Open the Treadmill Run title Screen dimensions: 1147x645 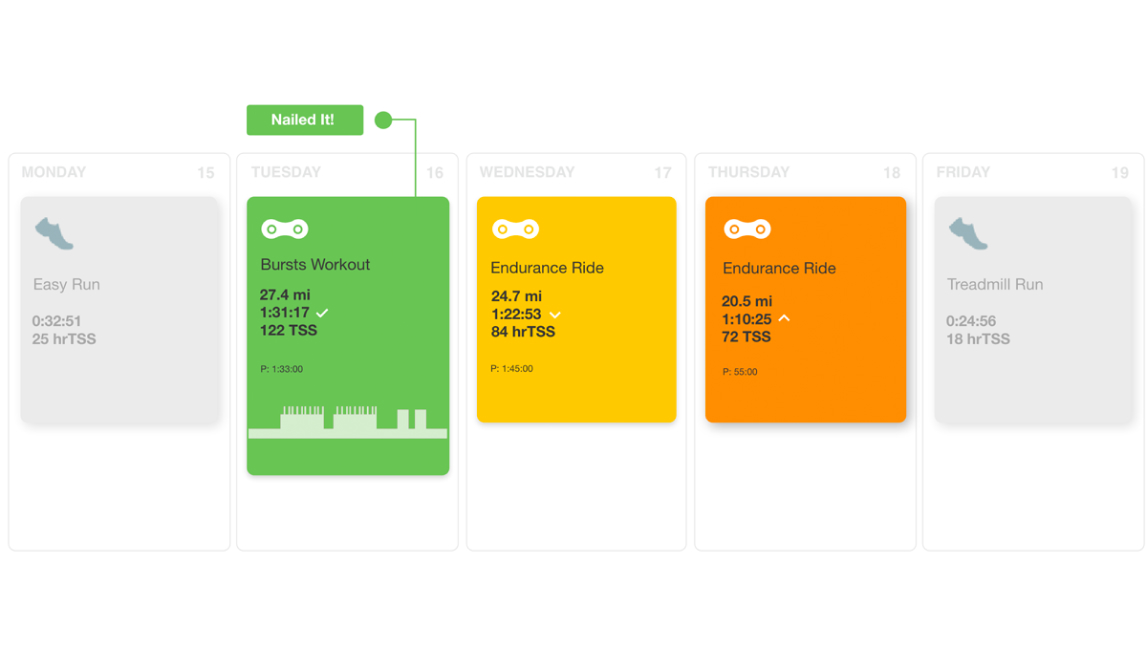coord(995,284)
